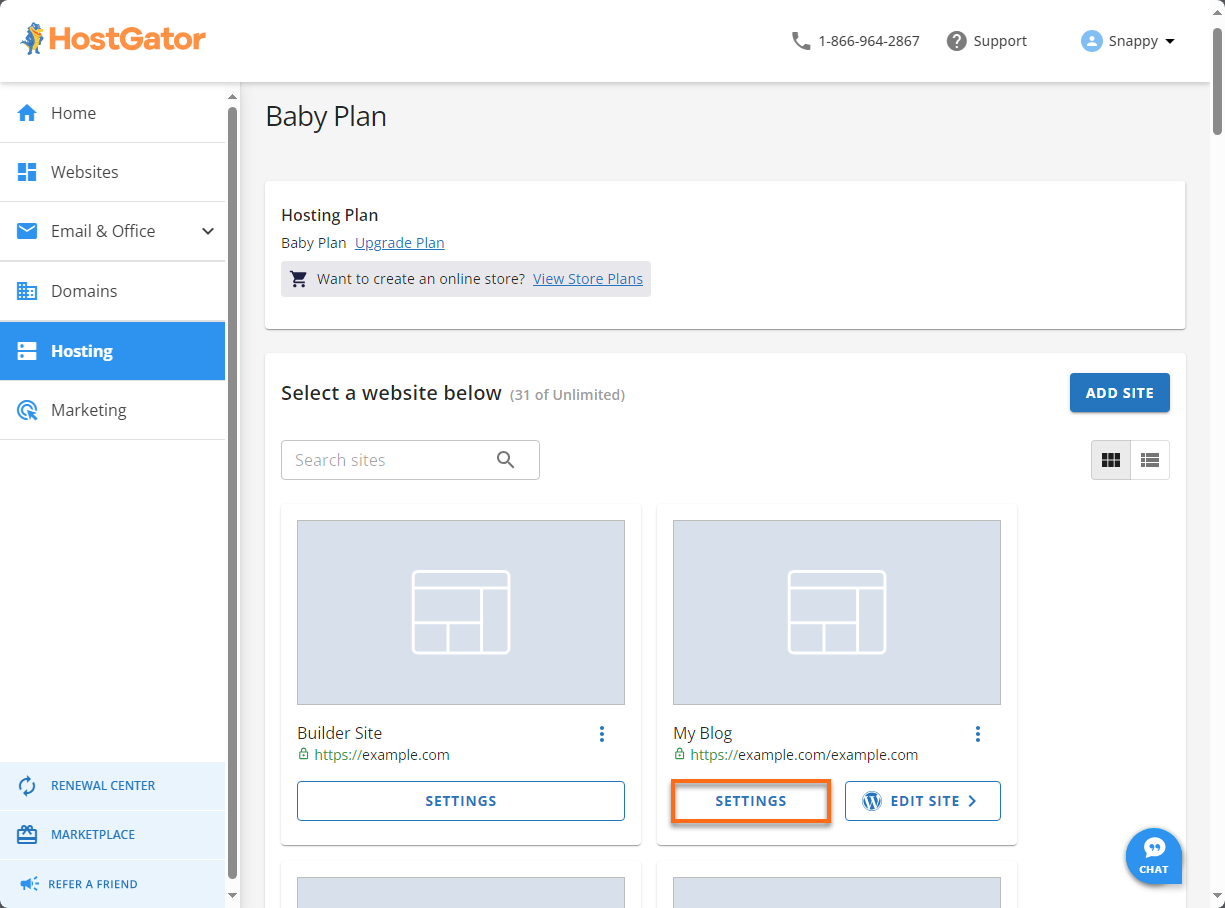The image size is (1225, 908).
Task: Switch sites to list view
Action: pos(1149,459)
